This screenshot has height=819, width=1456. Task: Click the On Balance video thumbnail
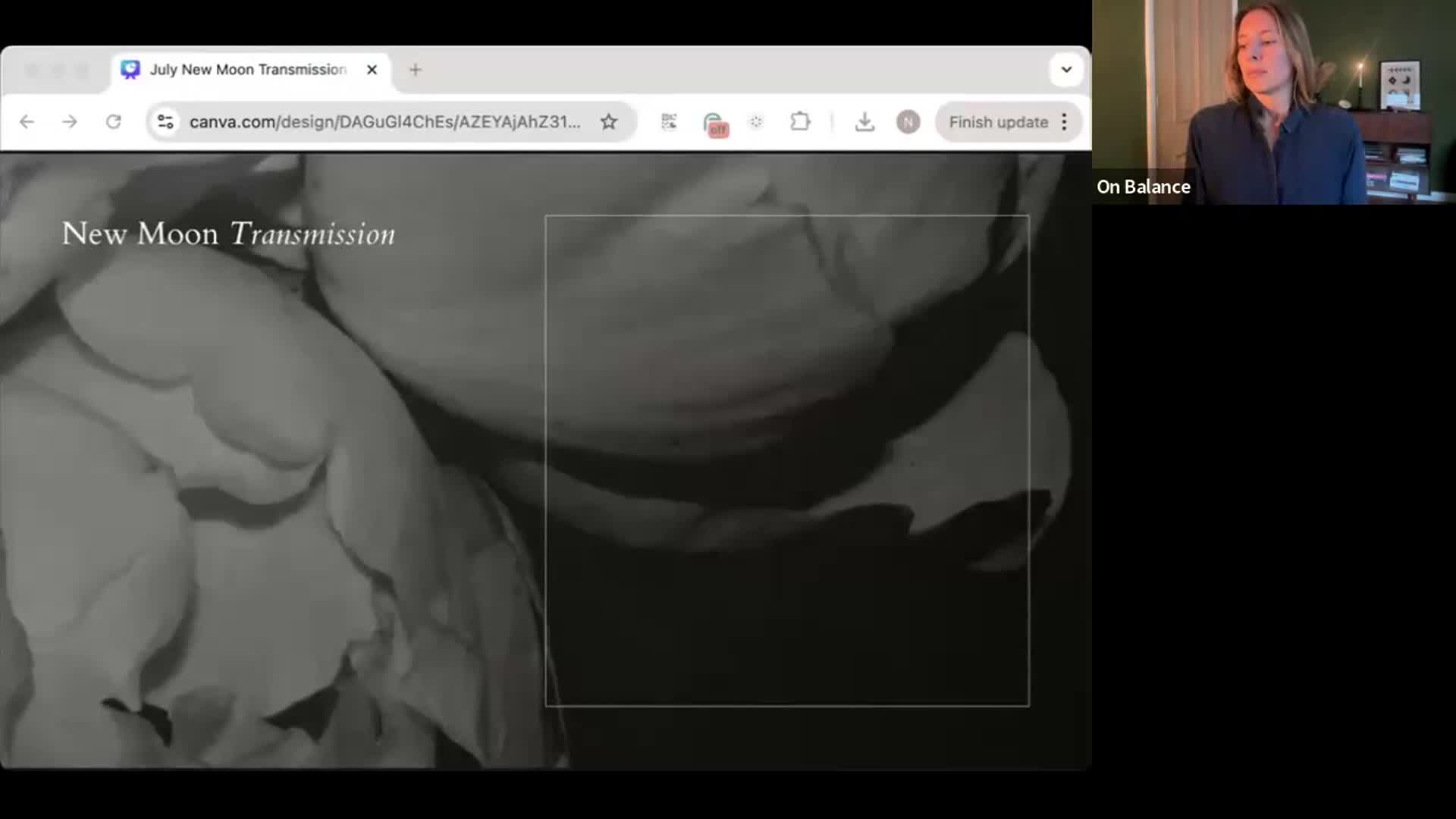pyautogui.click(x=1273, y=102)
